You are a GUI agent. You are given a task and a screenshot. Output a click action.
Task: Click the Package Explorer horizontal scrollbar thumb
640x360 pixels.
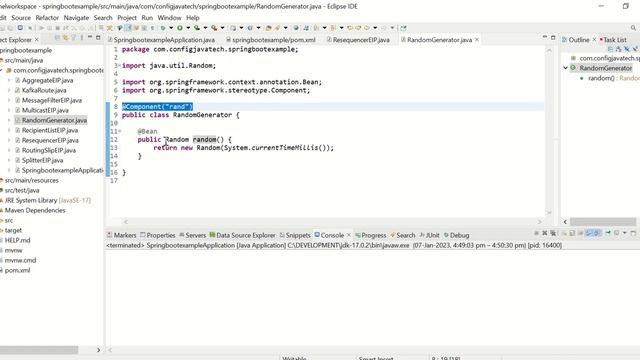39,350
